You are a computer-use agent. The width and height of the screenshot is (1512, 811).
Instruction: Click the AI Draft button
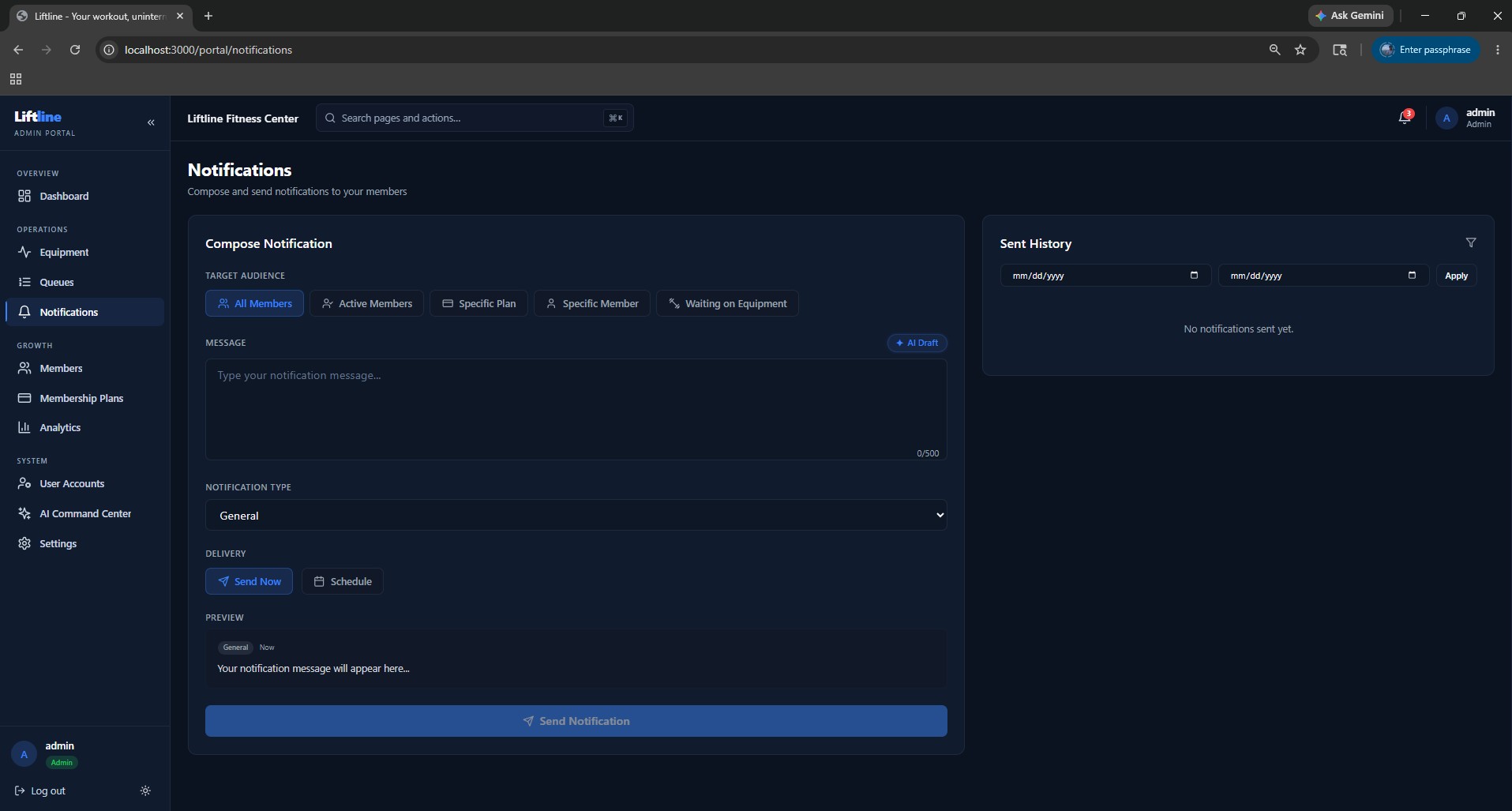click(x=917, y=343)
